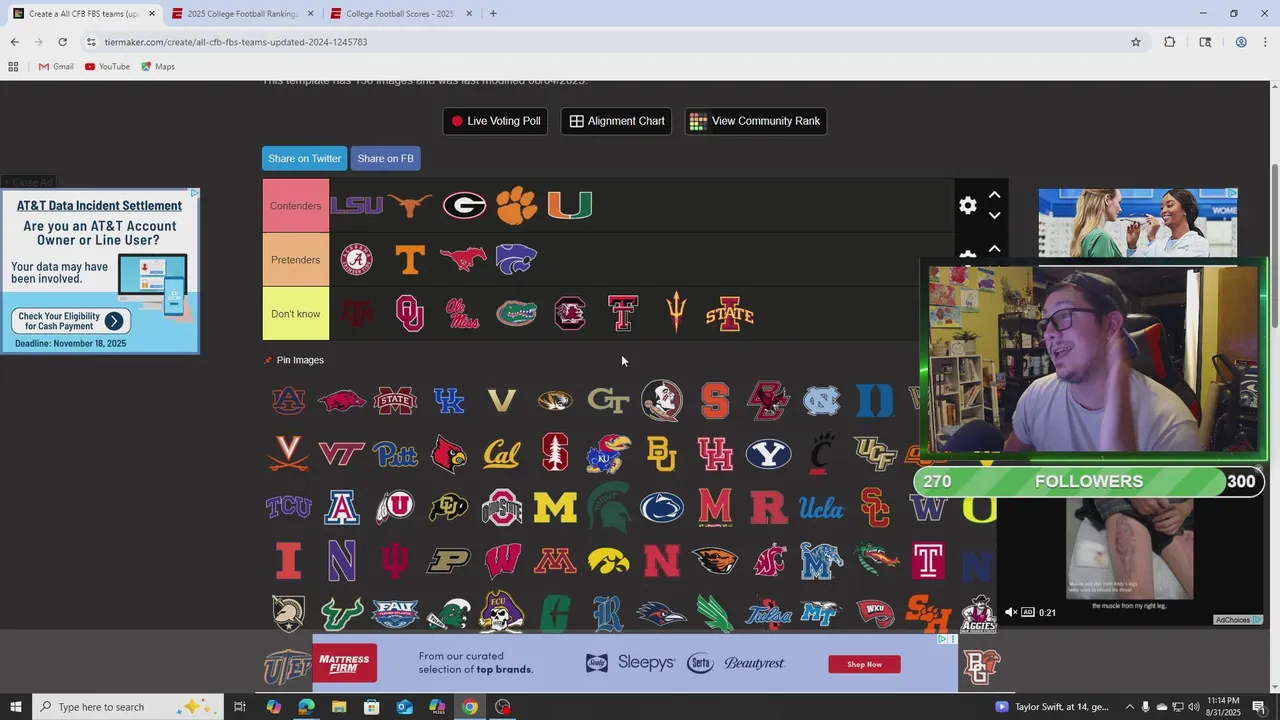Select the Florida State Seminoles logo

tap(662, 400)
